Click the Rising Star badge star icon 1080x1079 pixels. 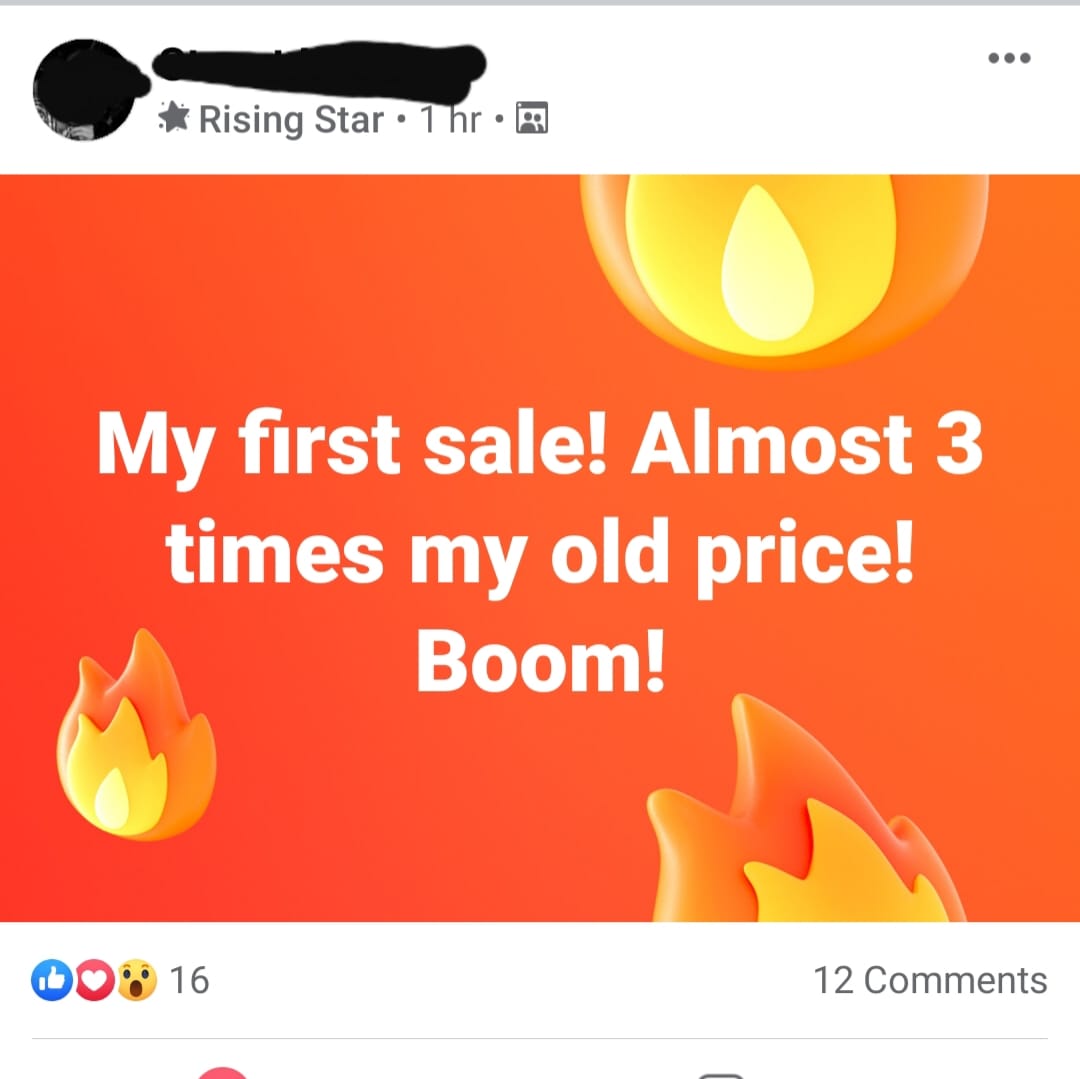173,117
